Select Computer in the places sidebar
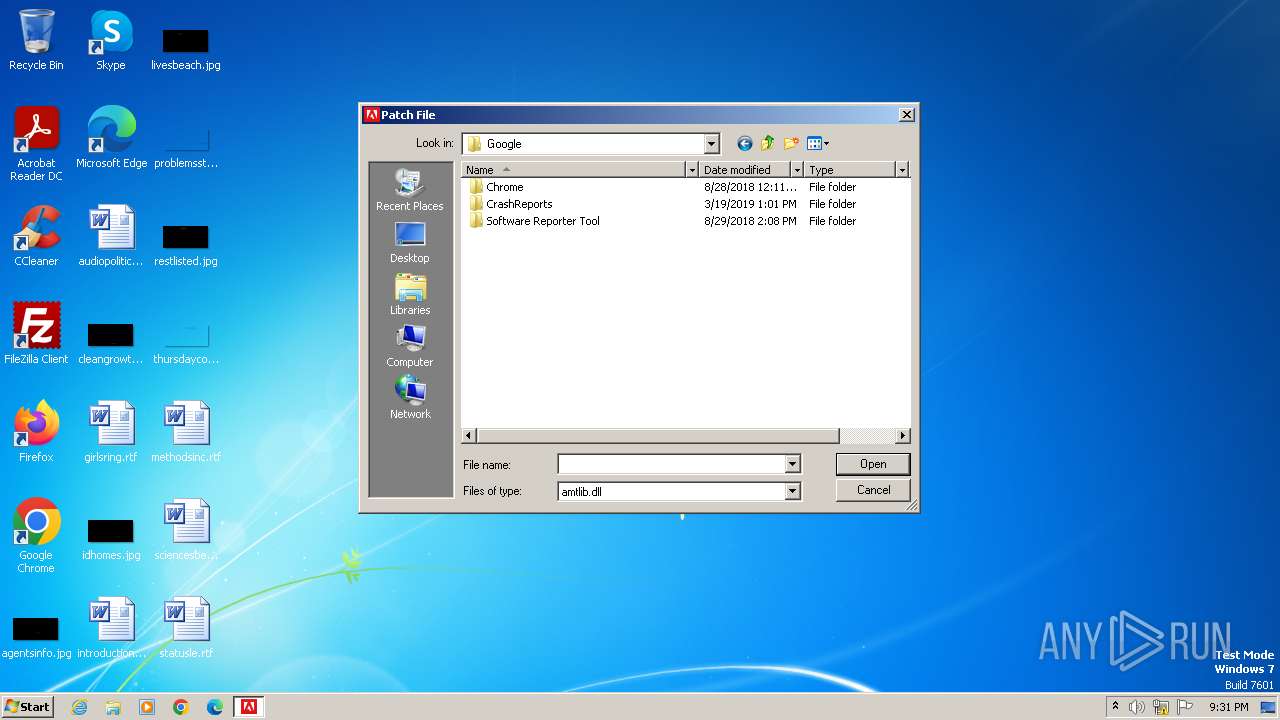 [410, 346]
